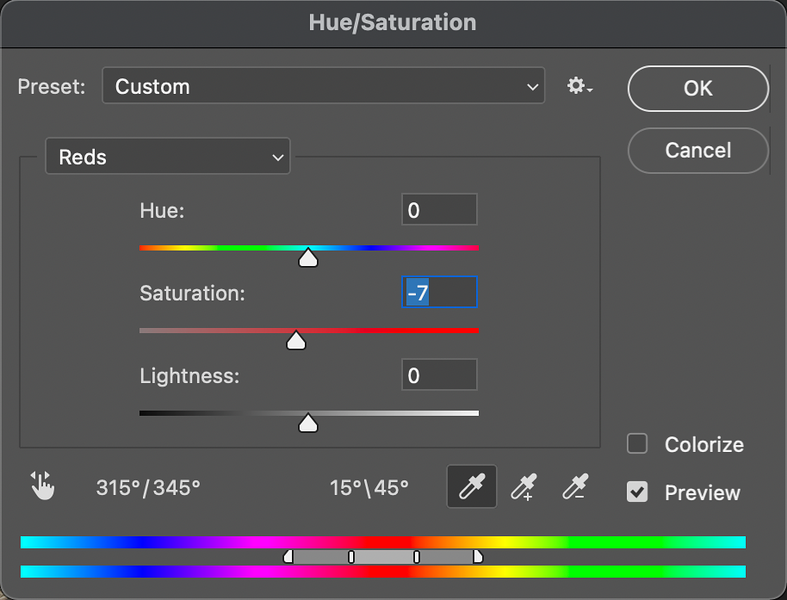This screenshot has height=600, width=787.
Task: Click OK to apply Hue/Saturation
Action: tap(698, 88)
